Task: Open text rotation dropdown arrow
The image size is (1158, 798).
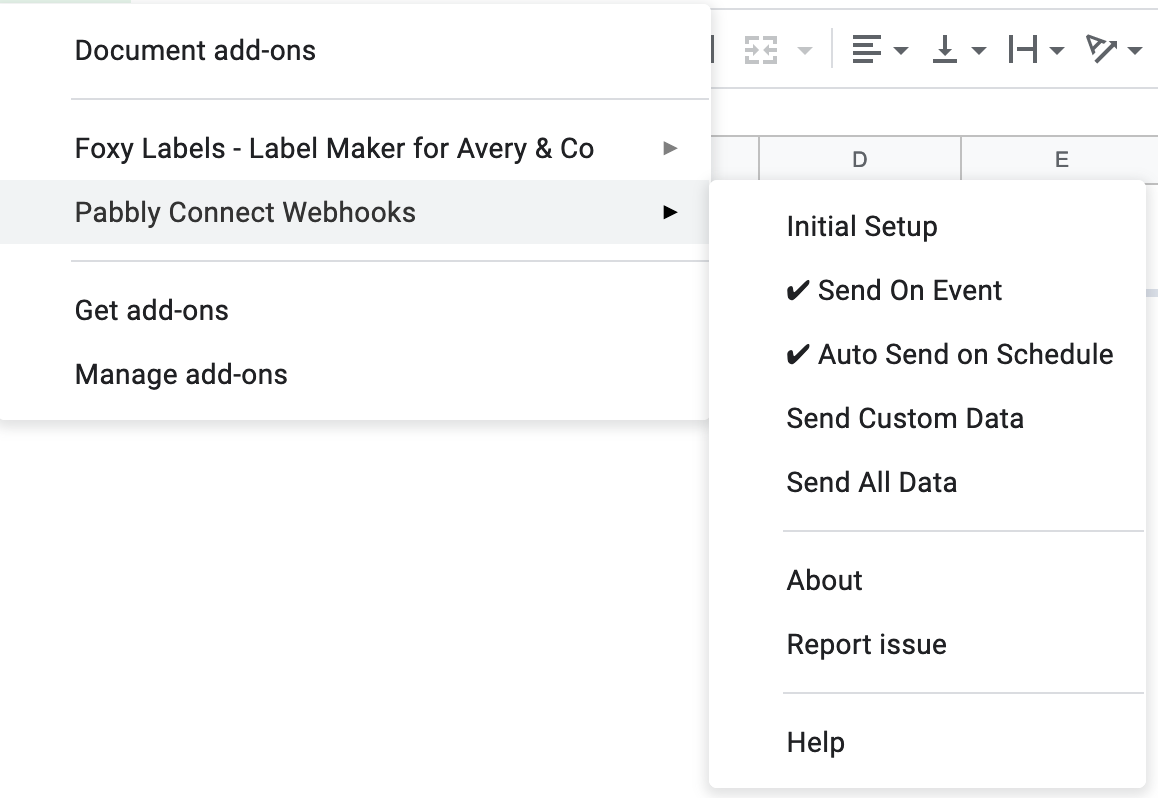Action: pos(1135,51)
